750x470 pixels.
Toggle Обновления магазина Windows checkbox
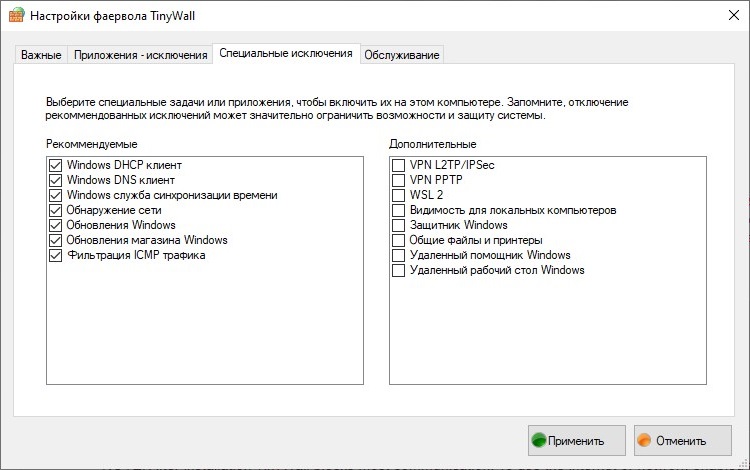(x=55, y=240)
